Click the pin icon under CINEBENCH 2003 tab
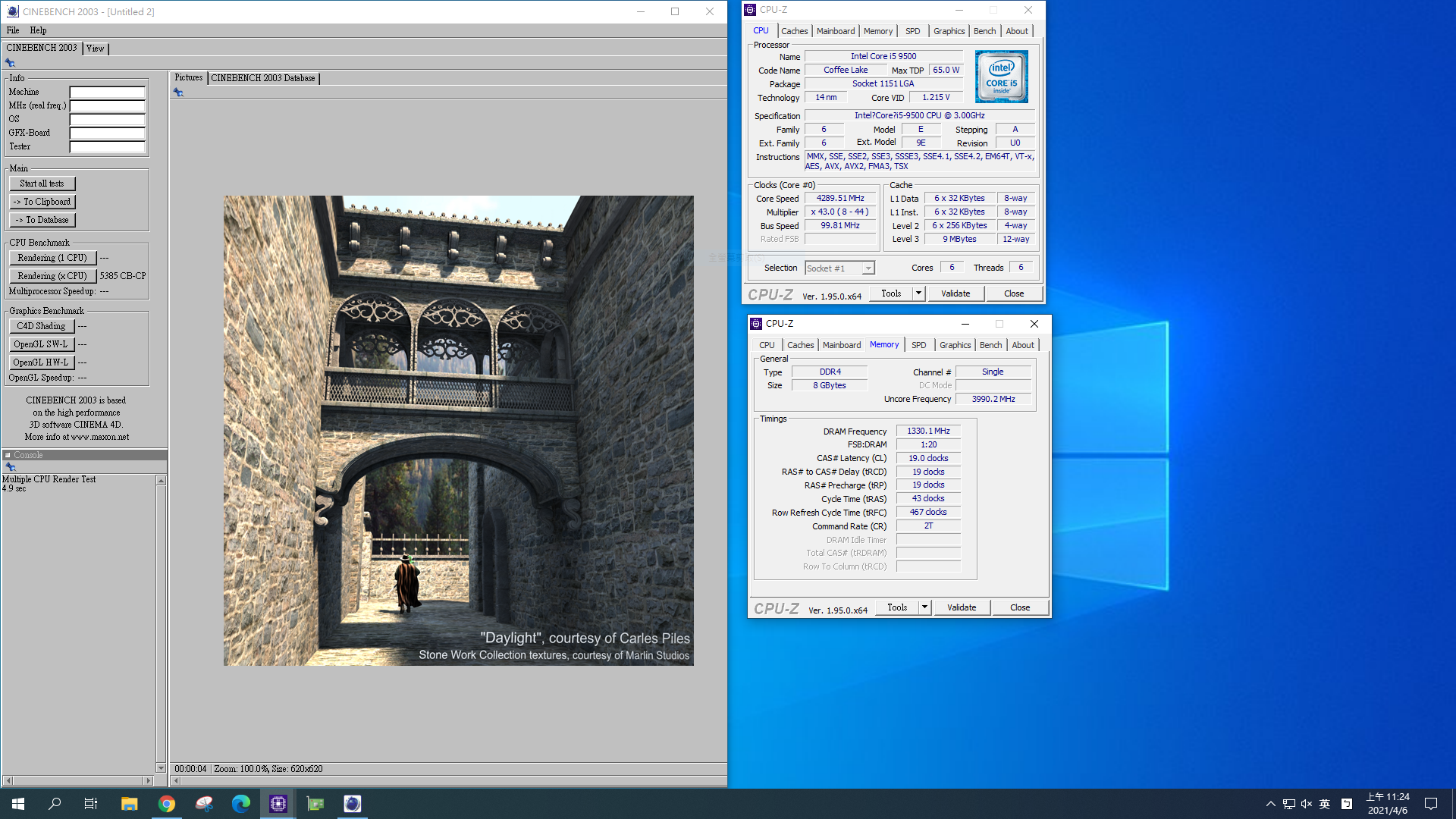The width and height of the screenshot is (1456, 819). (10, 63)
